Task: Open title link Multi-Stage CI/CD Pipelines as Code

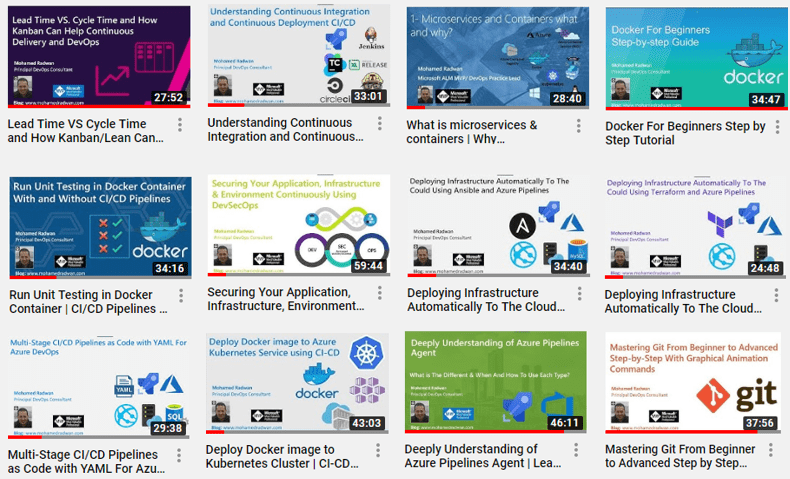Action: point(86,461)
